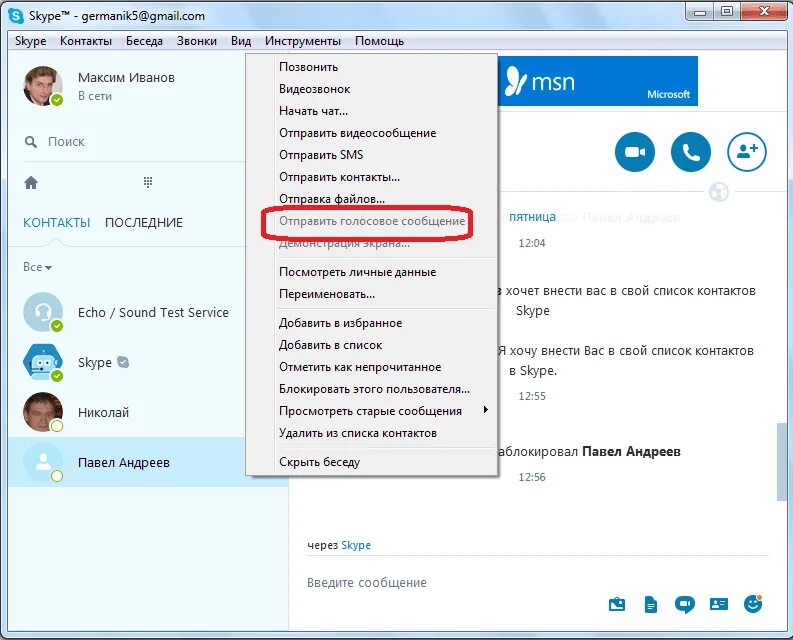Image resolution: width=793 pixels, height=640 pixels.
Task: Select the Павел Андреев contact
Action: coord(126,462)
